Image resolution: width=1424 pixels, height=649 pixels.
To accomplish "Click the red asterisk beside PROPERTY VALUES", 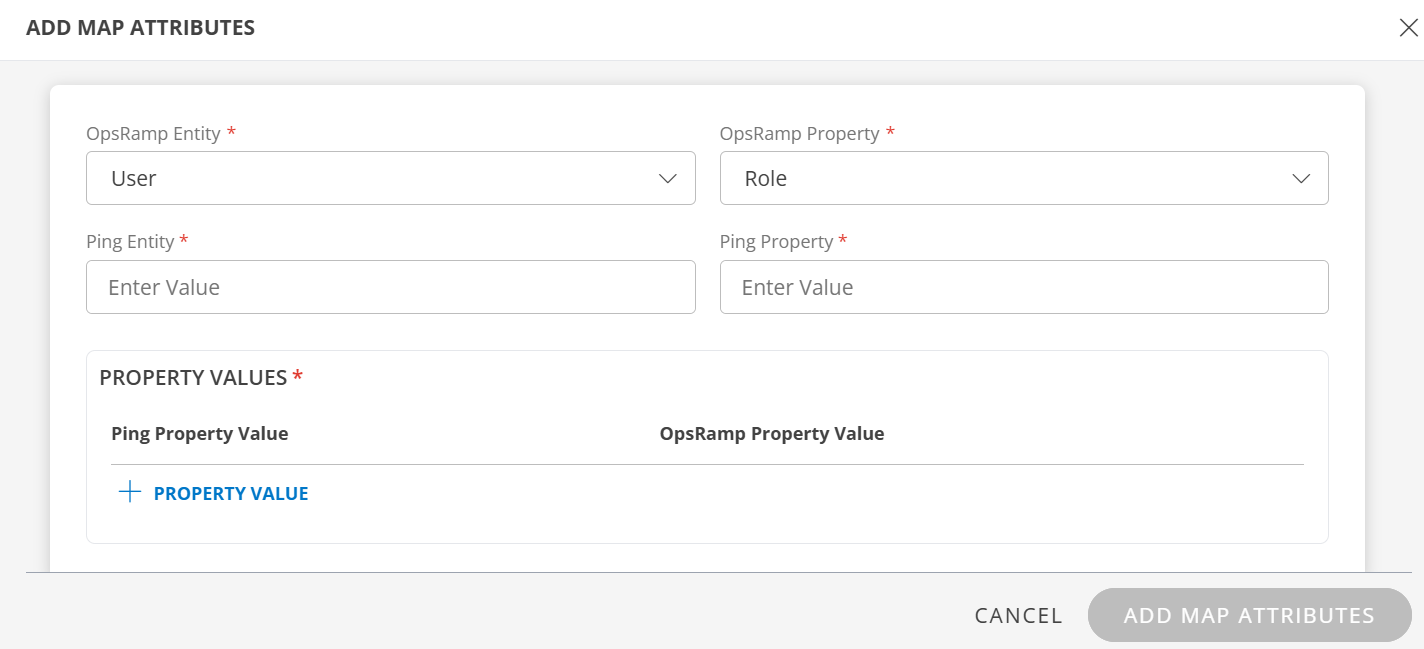I will coord(297,376).
